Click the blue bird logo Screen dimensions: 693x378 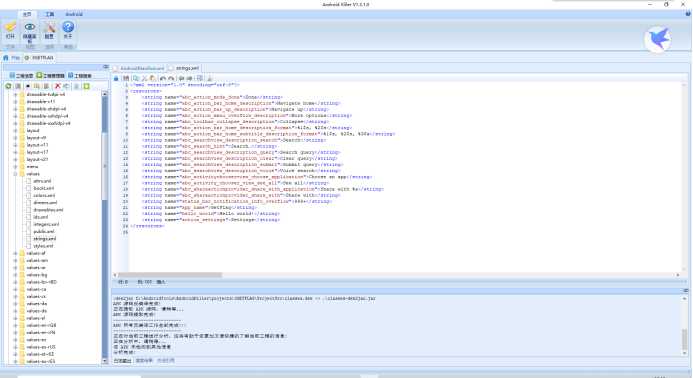click(658, 39)
